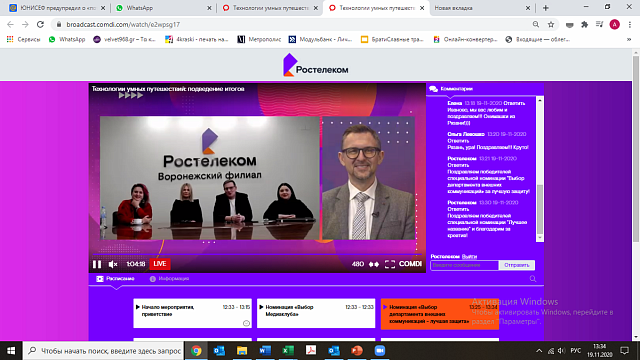This screenshot has width=640, height=360.
Task: Click the video player progress bar
Action: pos(257,254)
